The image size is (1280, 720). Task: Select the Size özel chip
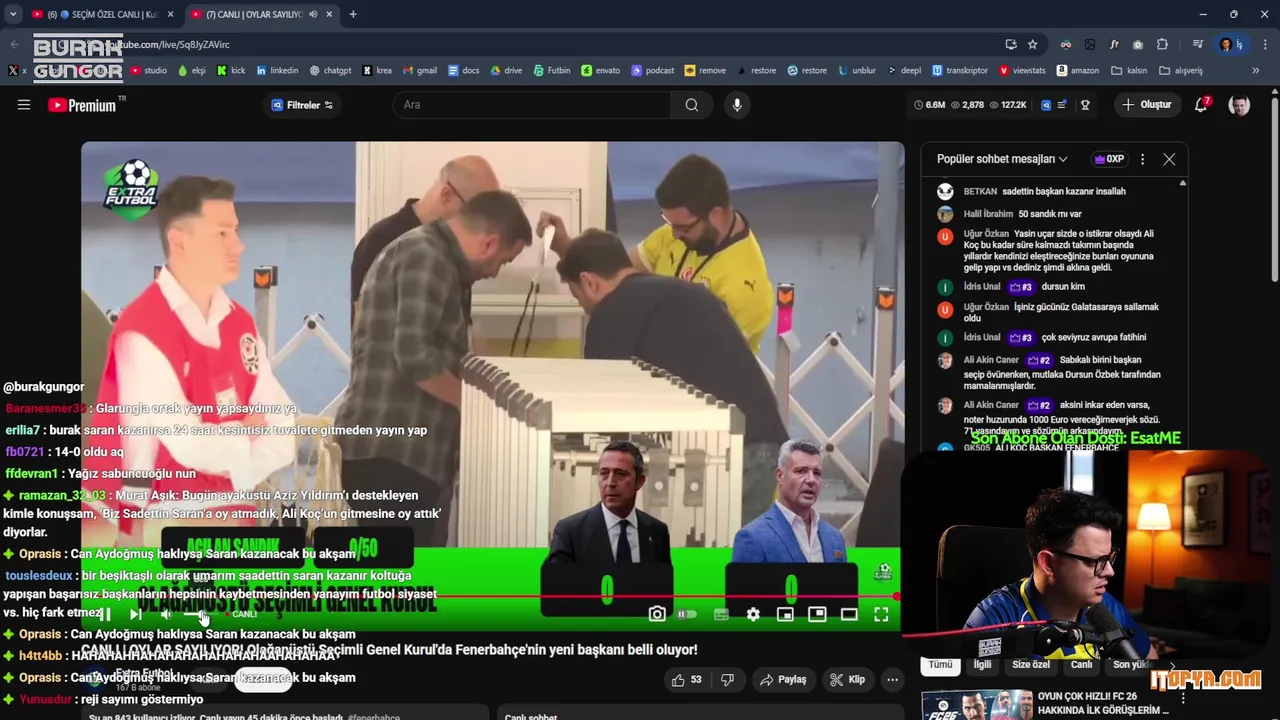click(1031, 664)
